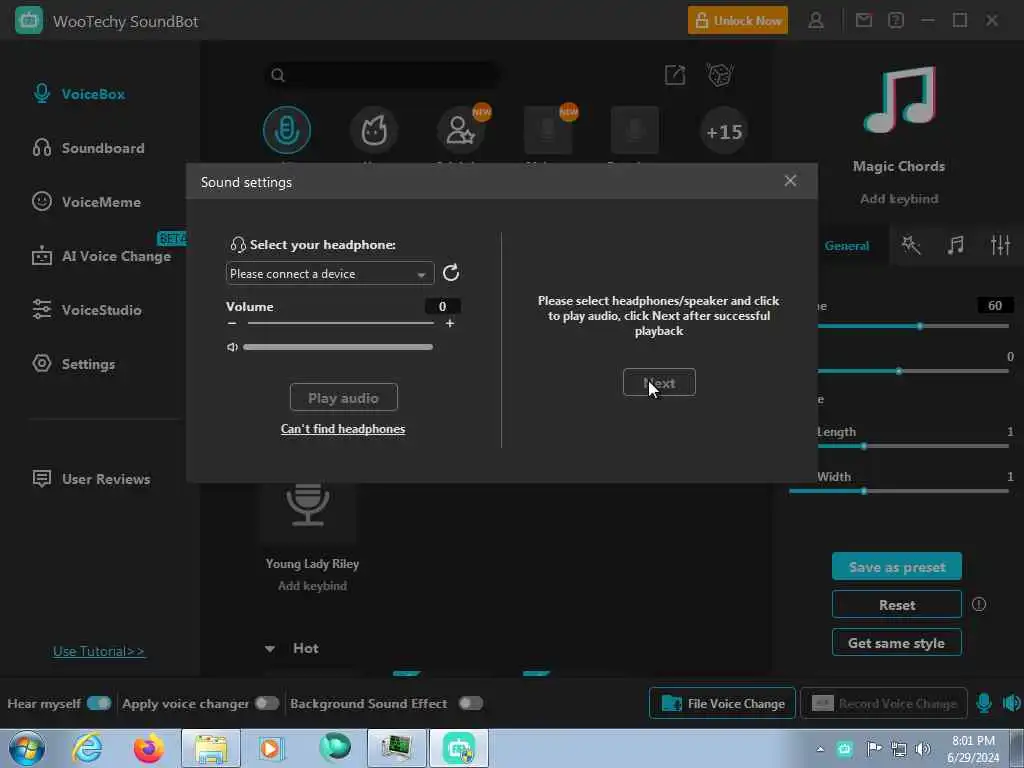Decrease volume with the minus button
The width and height of the screenshot is (1024, 768).
pos(232,323)
